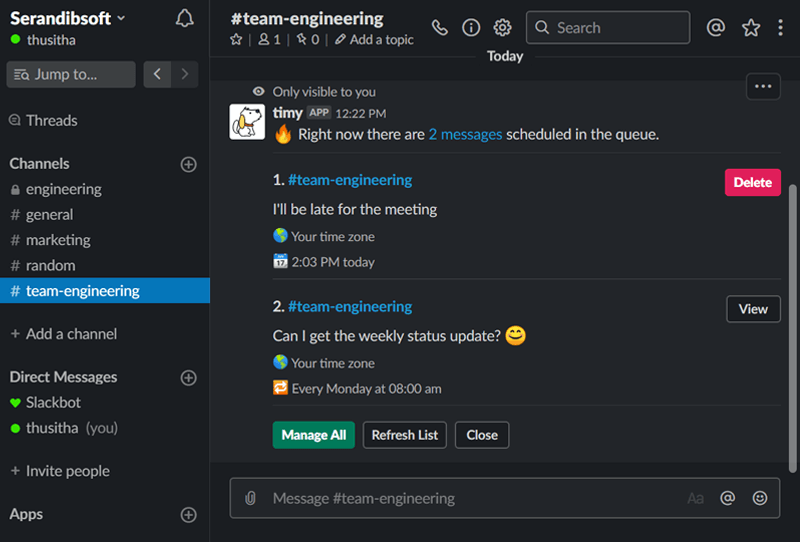Click the Message #team-engineering input
800x542 pixels.
click(505, 498)
